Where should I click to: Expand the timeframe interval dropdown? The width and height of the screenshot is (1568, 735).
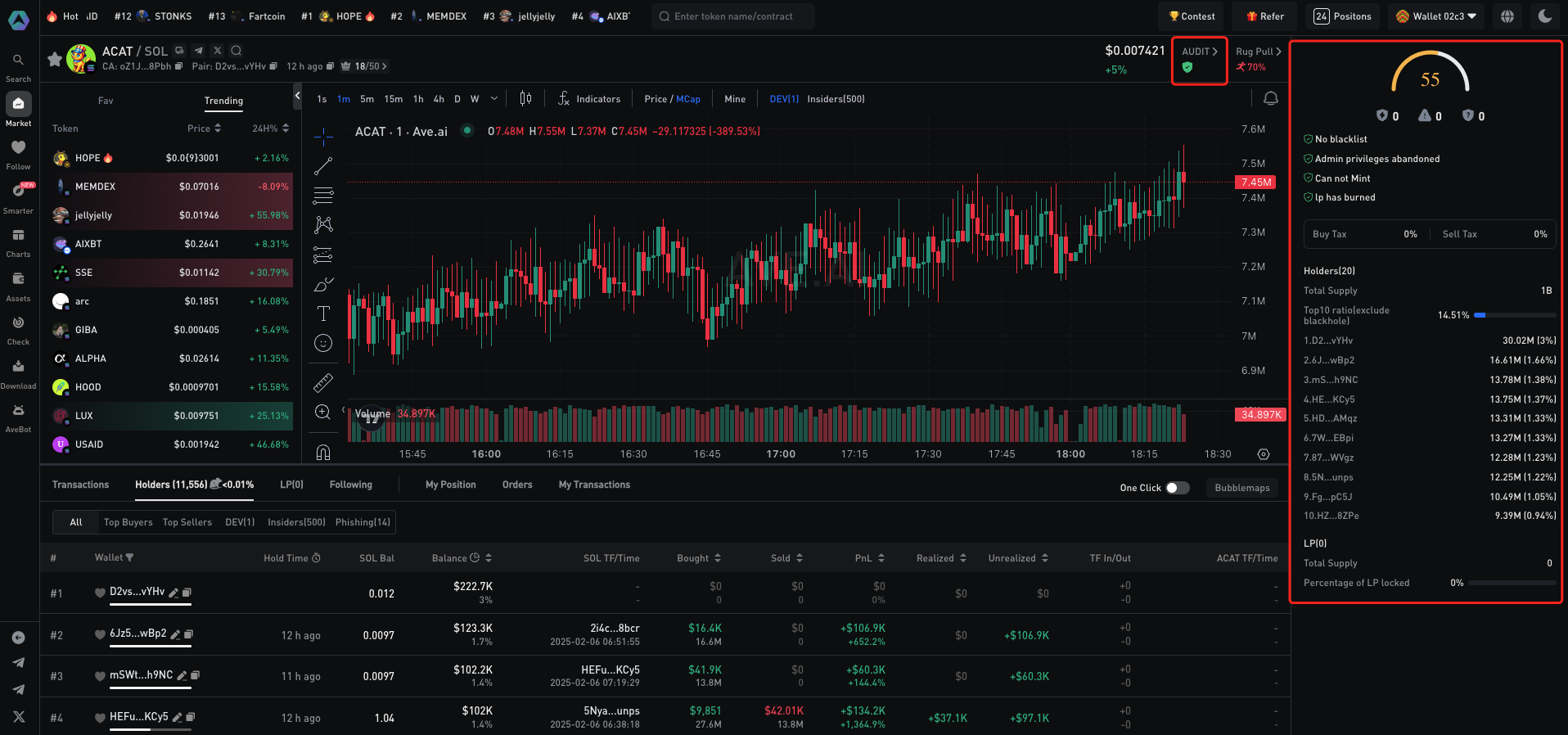[494, 99]
